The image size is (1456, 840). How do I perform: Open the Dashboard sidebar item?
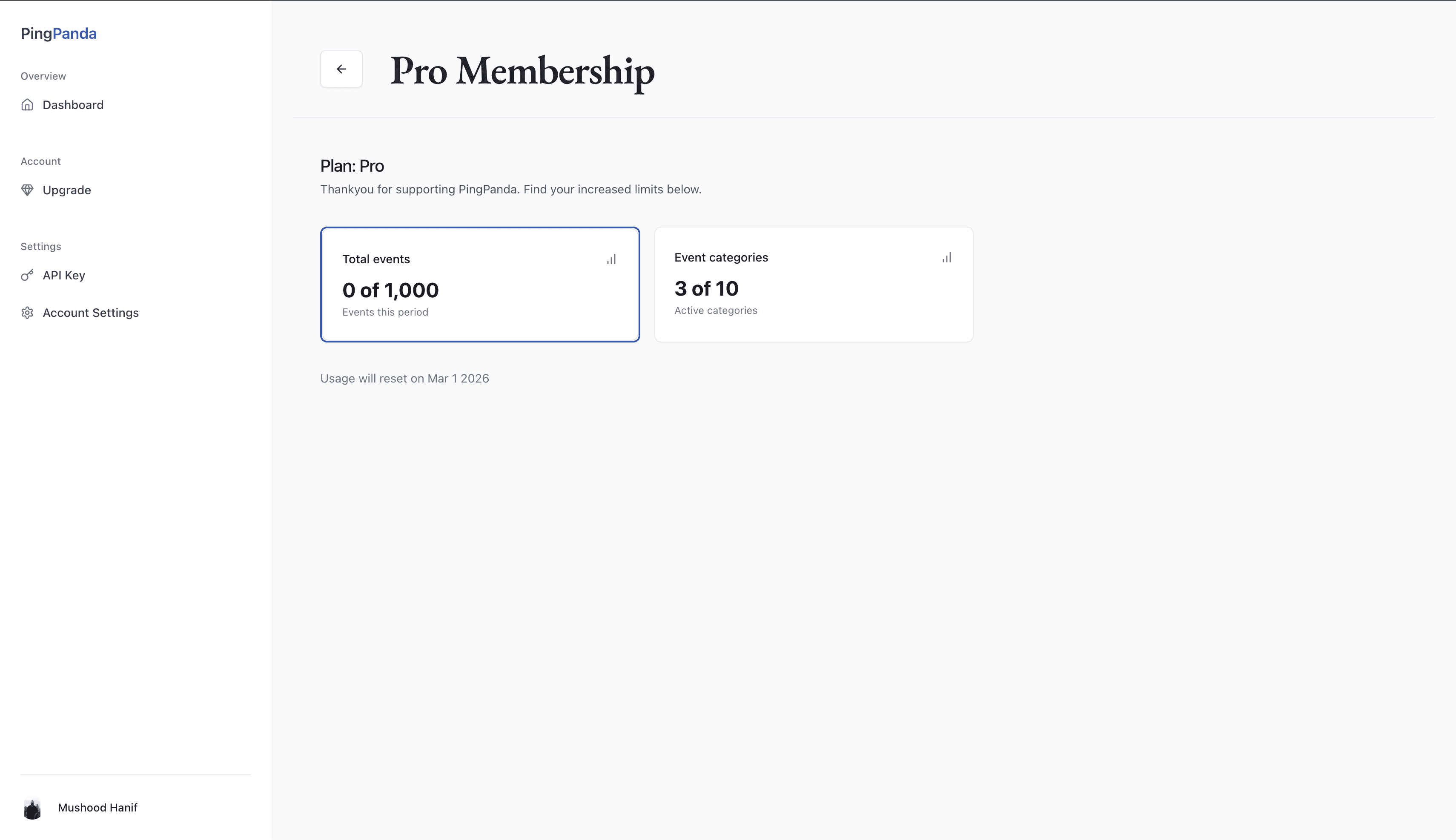tap(73, 105)
